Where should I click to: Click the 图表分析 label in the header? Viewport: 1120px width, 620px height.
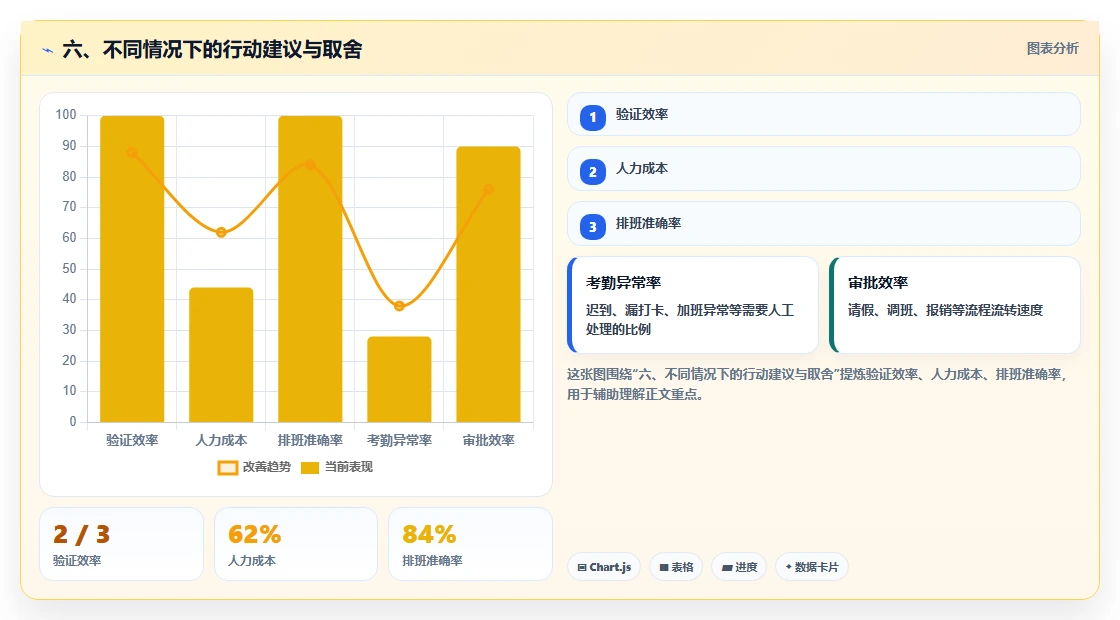coord(1053,49)
